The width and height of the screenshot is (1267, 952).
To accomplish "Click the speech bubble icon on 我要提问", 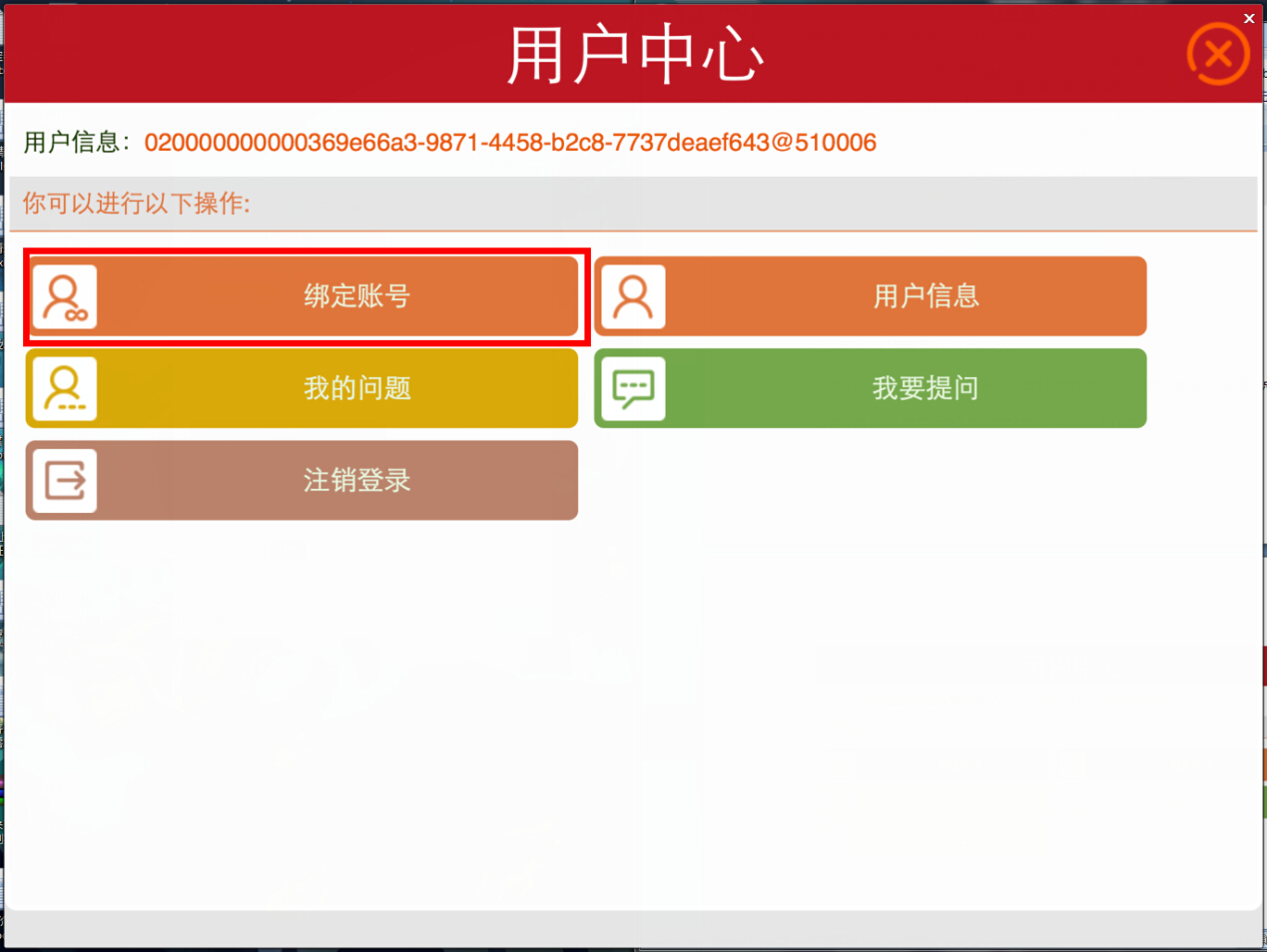I will click(633, 388).
